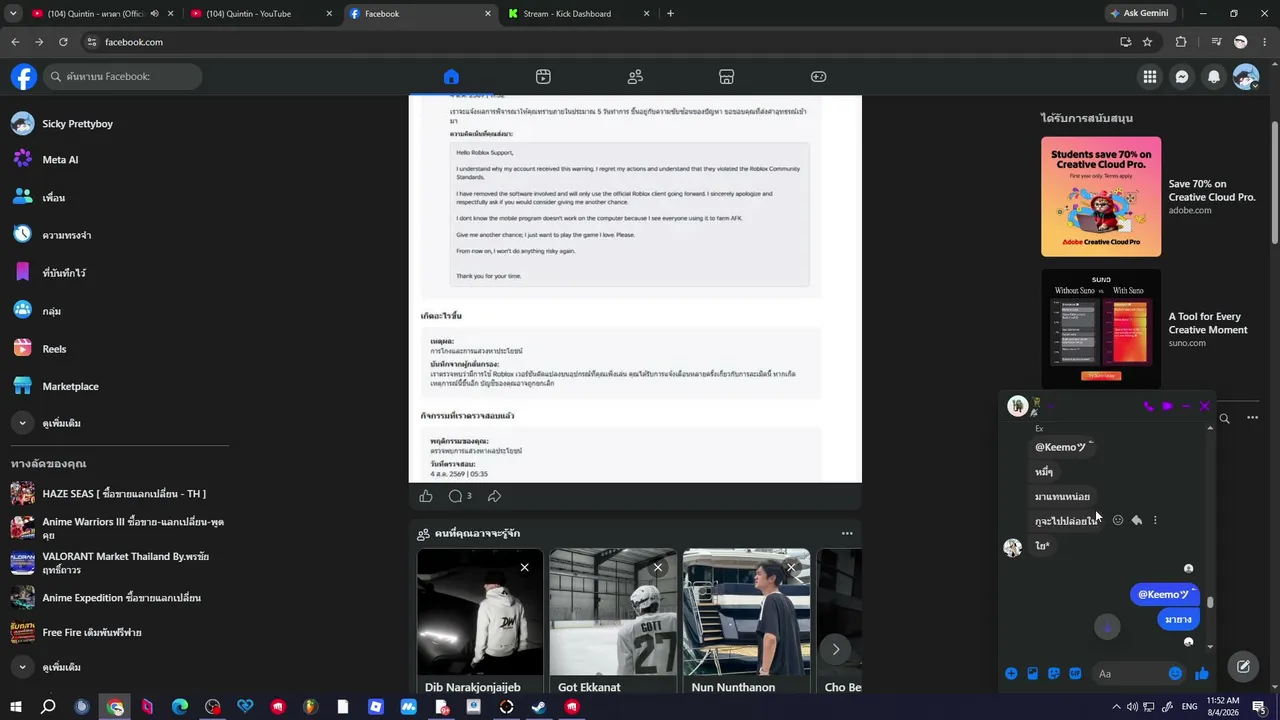Start a video call in chat
The width and height of the screenshot is (1280, 720).
(1167, 406)
